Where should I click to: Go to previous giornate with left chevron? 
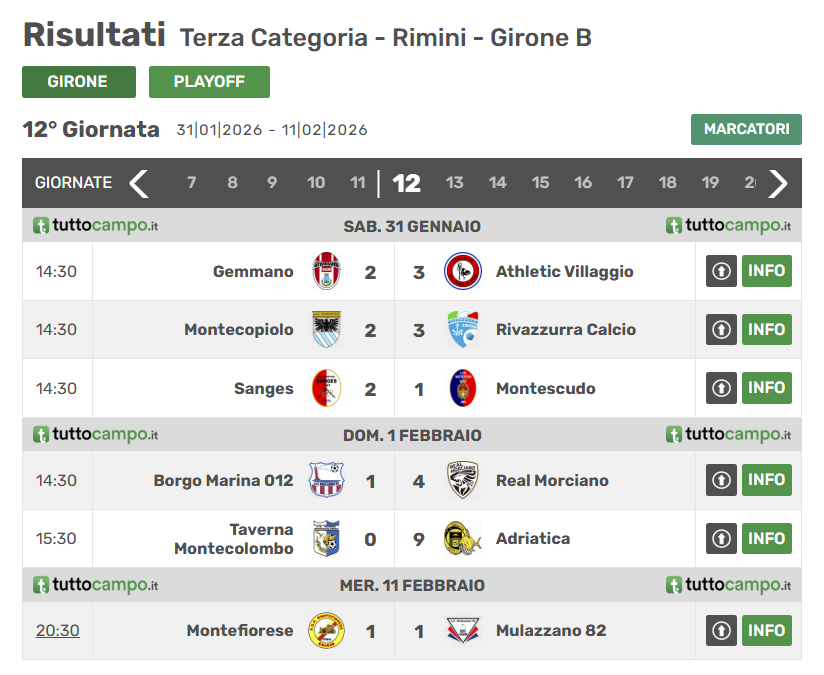pos(139,183)
